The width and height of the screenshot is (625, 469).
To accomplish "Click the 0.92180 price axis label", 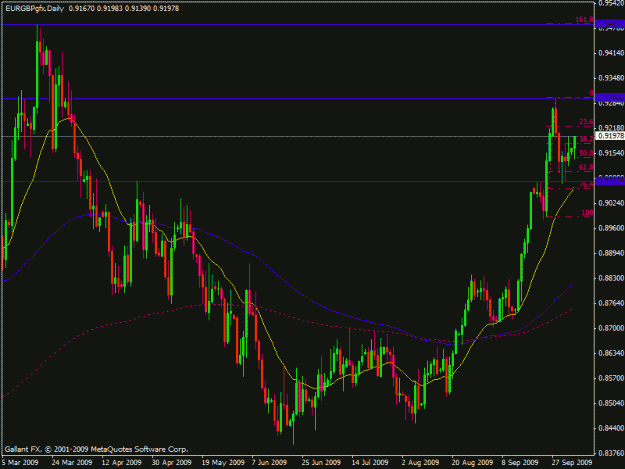I will tap(611, 128).
